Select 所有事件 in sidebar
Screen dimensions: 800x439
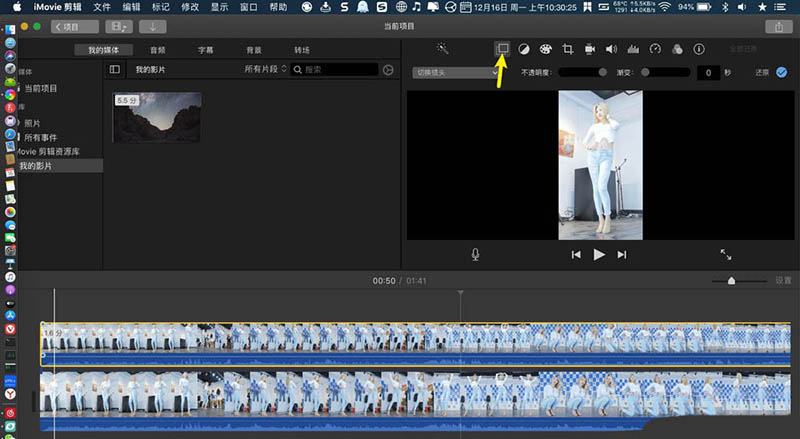click(41, 137)
